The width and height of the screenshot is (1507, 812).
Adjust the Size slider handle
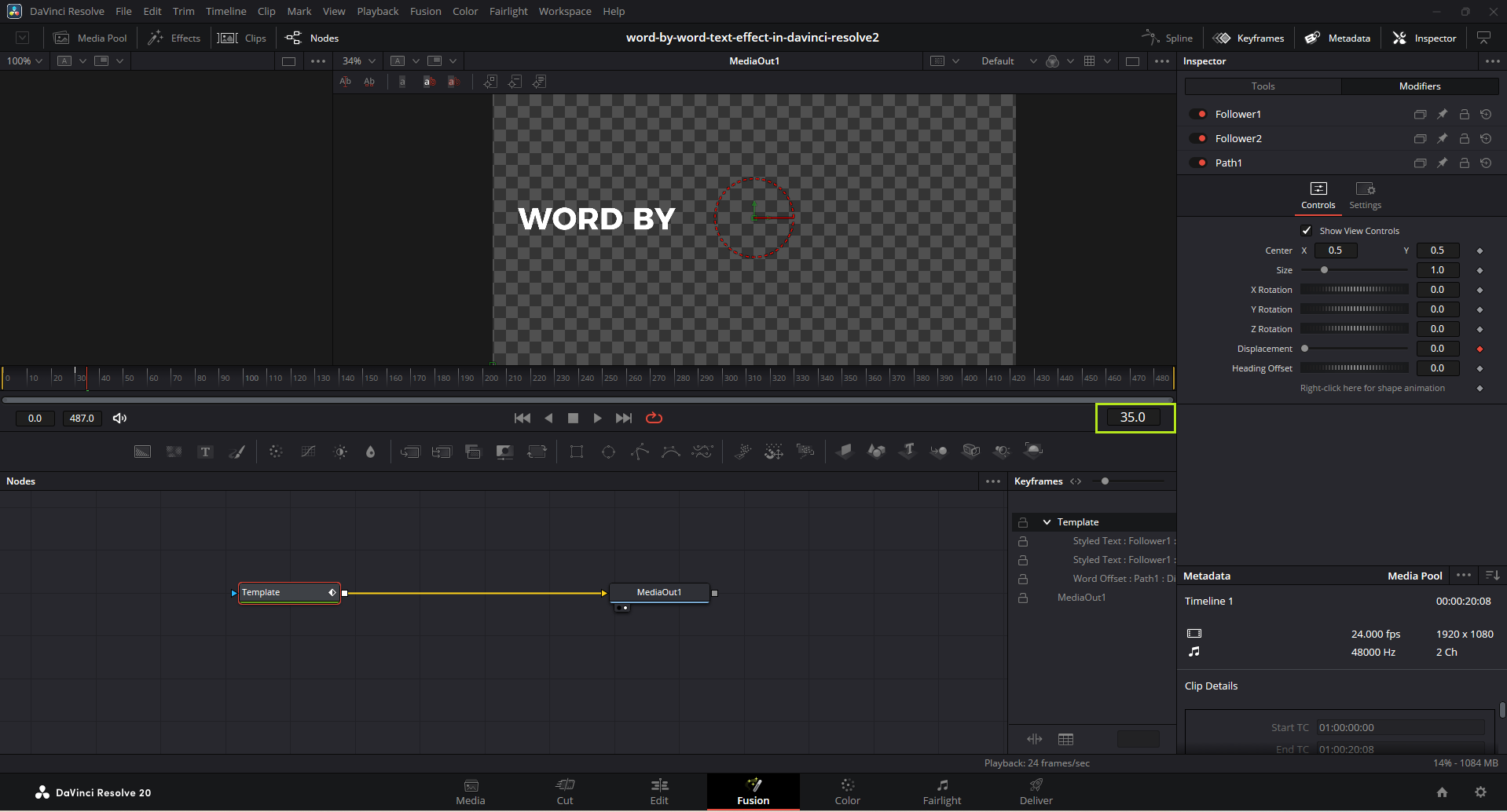click(1324, 270)
